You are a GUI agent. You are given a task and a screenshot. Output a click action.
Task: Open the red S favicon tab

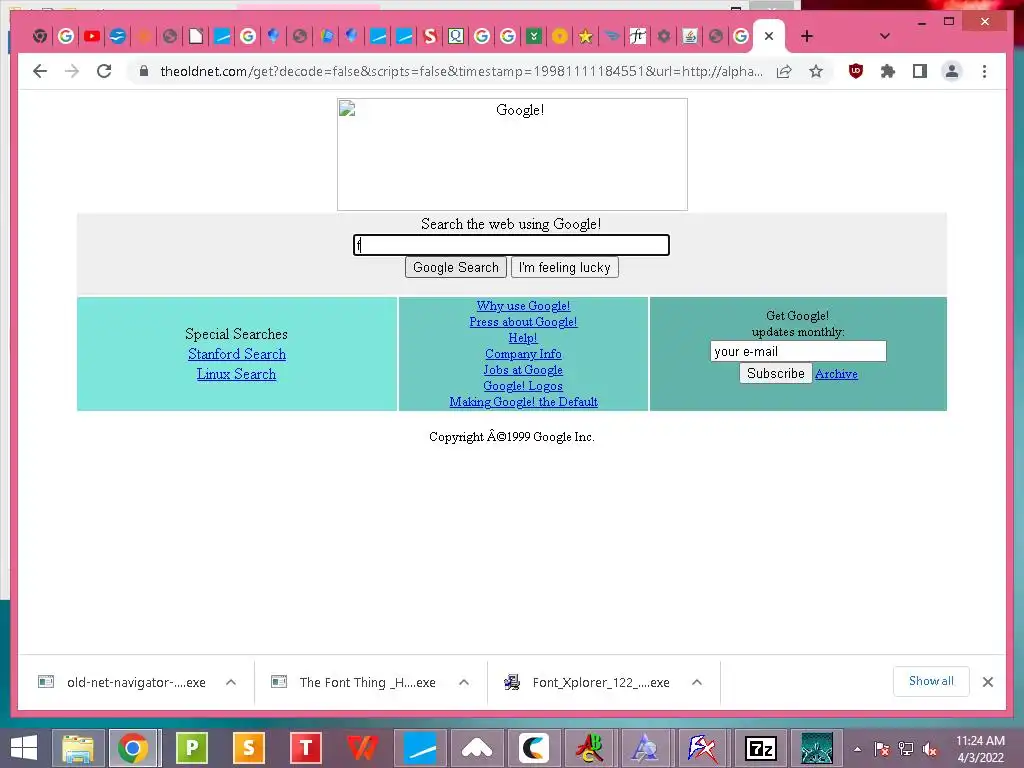click(x=430, y=37)
